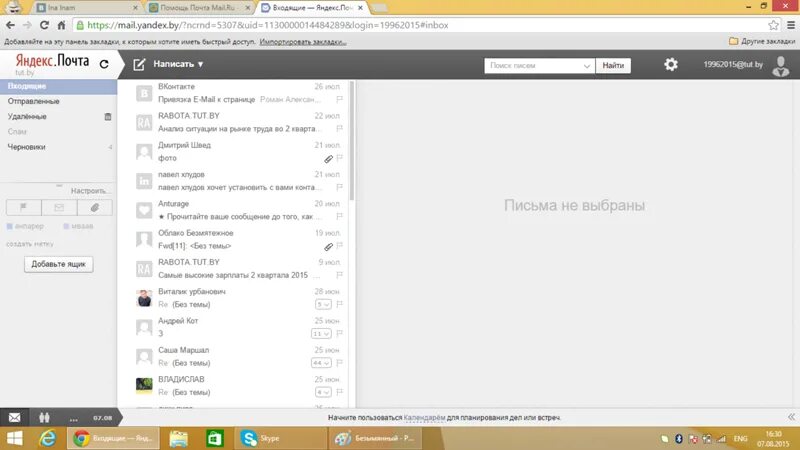Filter messages with attachments using the paperclip button

click(95, 208)
